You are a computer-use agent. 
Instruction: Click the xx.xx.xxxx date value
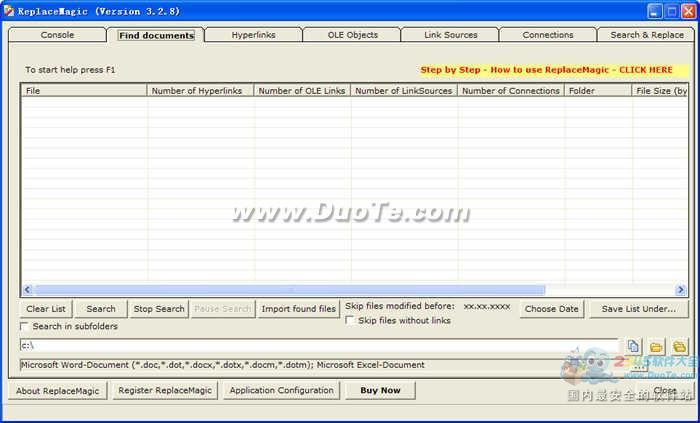pos(487,307)
